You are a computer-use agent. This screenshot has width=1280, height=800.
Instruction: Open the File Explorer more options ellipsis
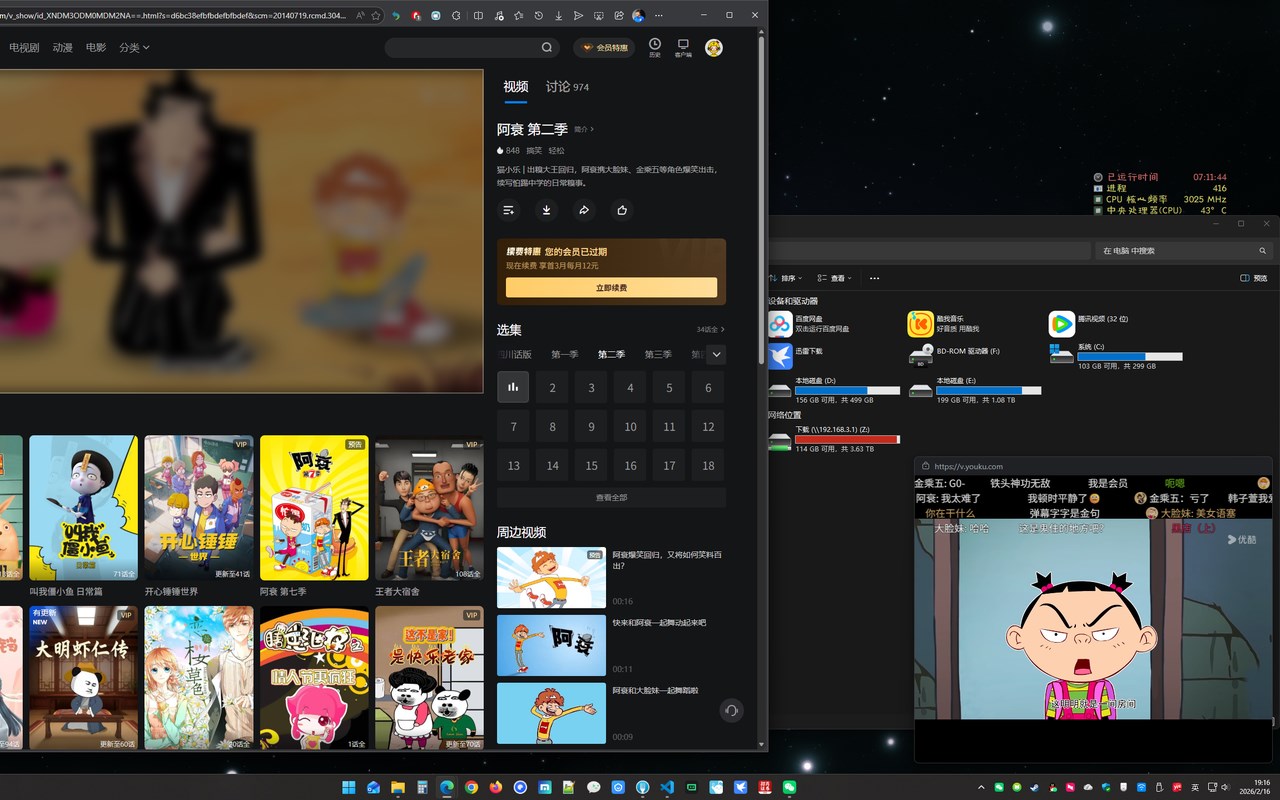[874, 278]
